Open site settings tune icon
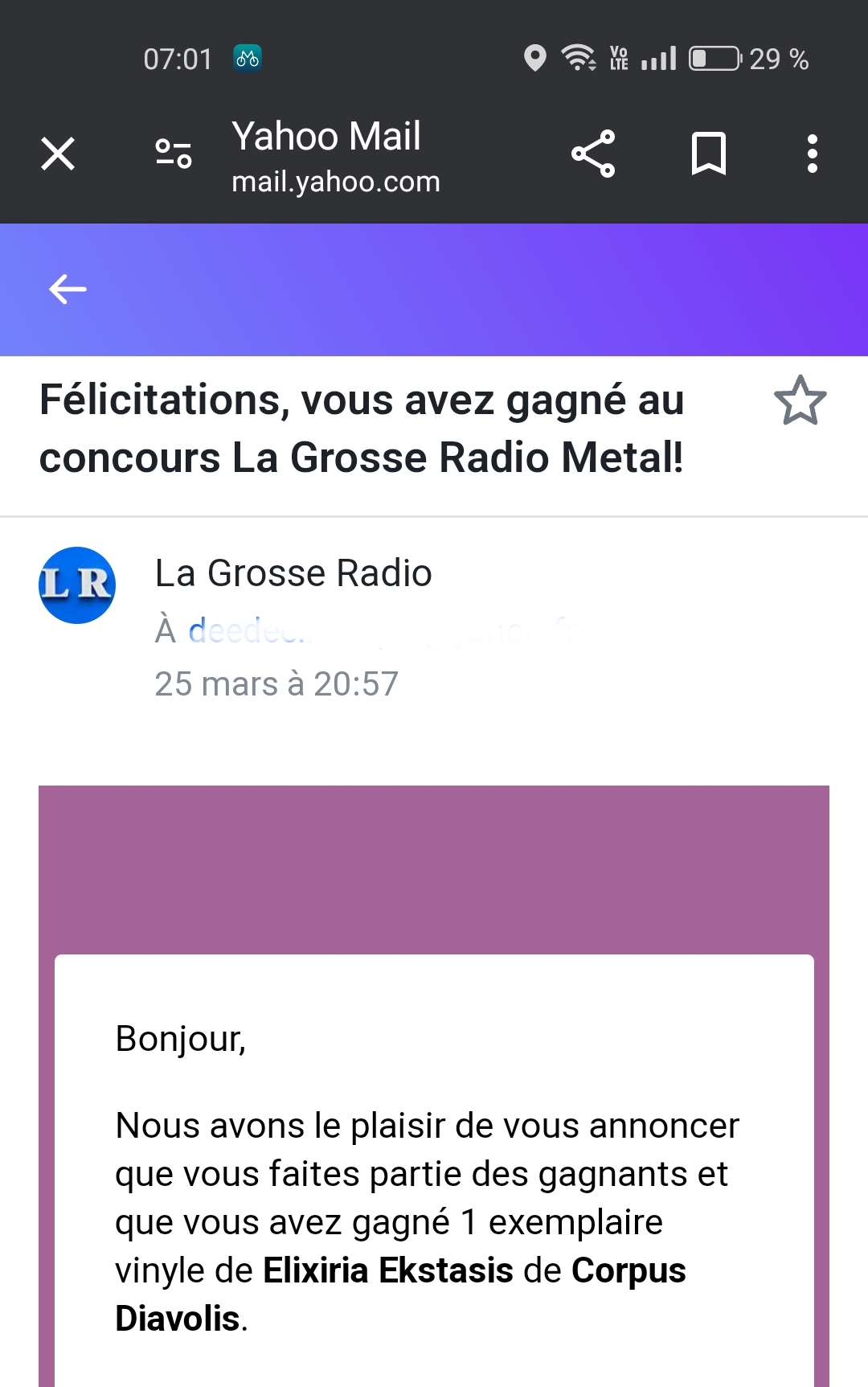 (x=174, y=153)
